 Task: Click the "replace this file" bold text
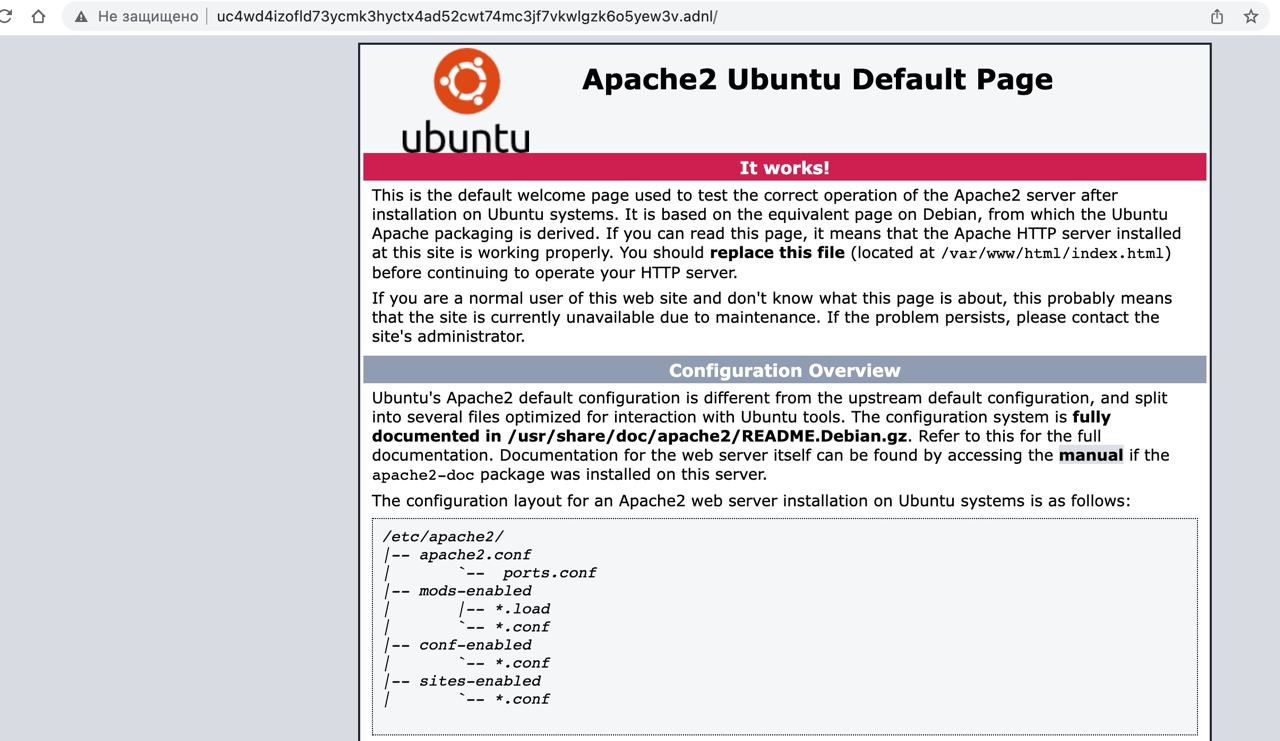coord(777,252)
